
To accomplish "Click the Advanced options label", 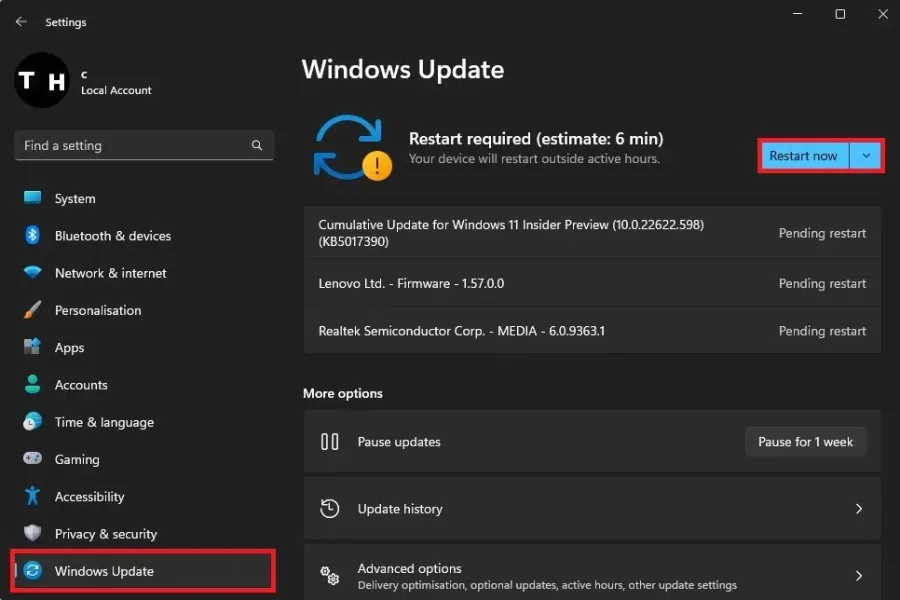I will 409,568.
